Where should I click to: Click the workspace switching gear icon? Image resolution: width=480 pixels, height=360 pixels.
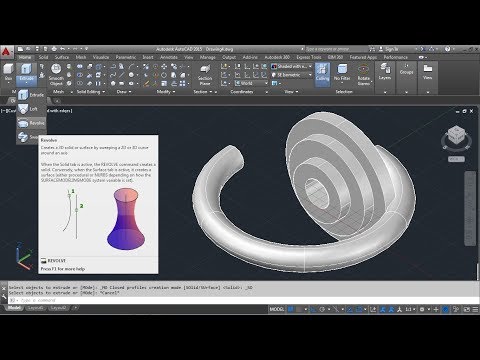pos(422,309)
